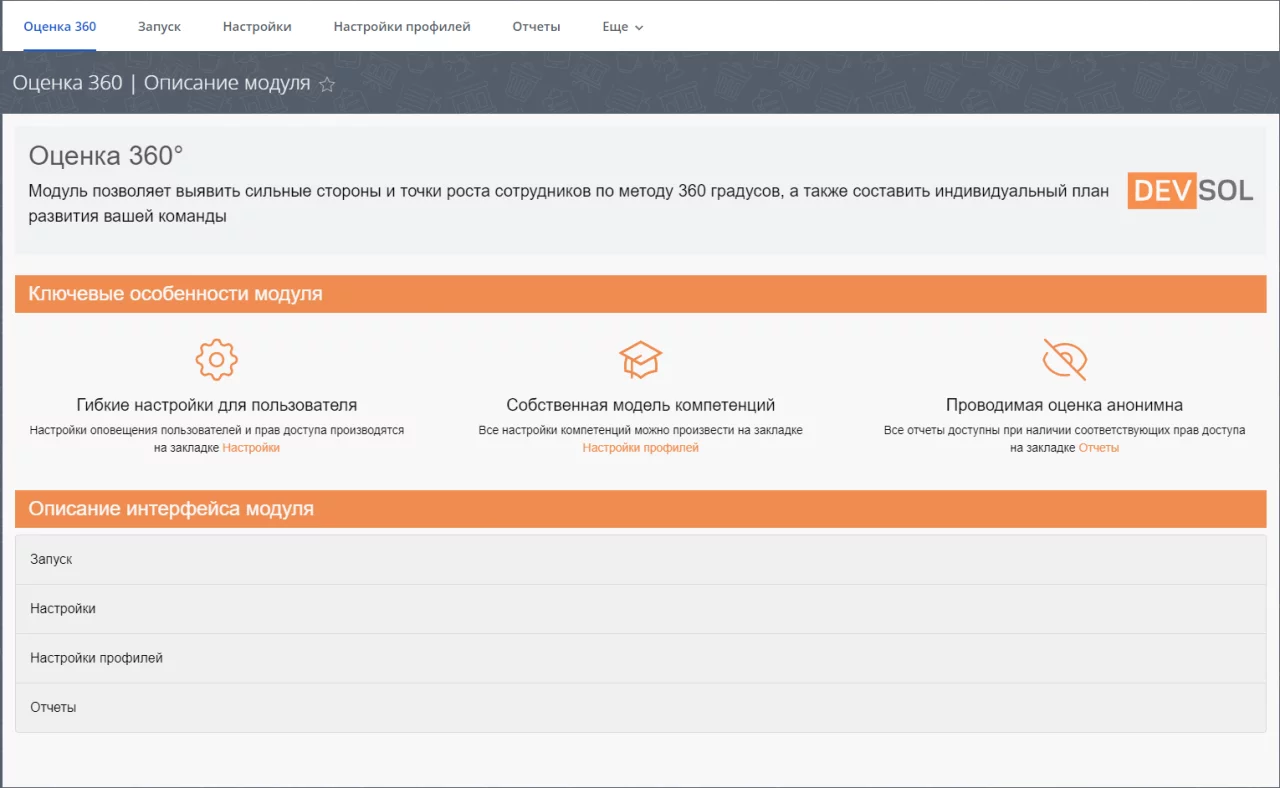Follow the orange "Настройки" link in description
Viewport: 1280px width, 788px height.
[251, 448]
